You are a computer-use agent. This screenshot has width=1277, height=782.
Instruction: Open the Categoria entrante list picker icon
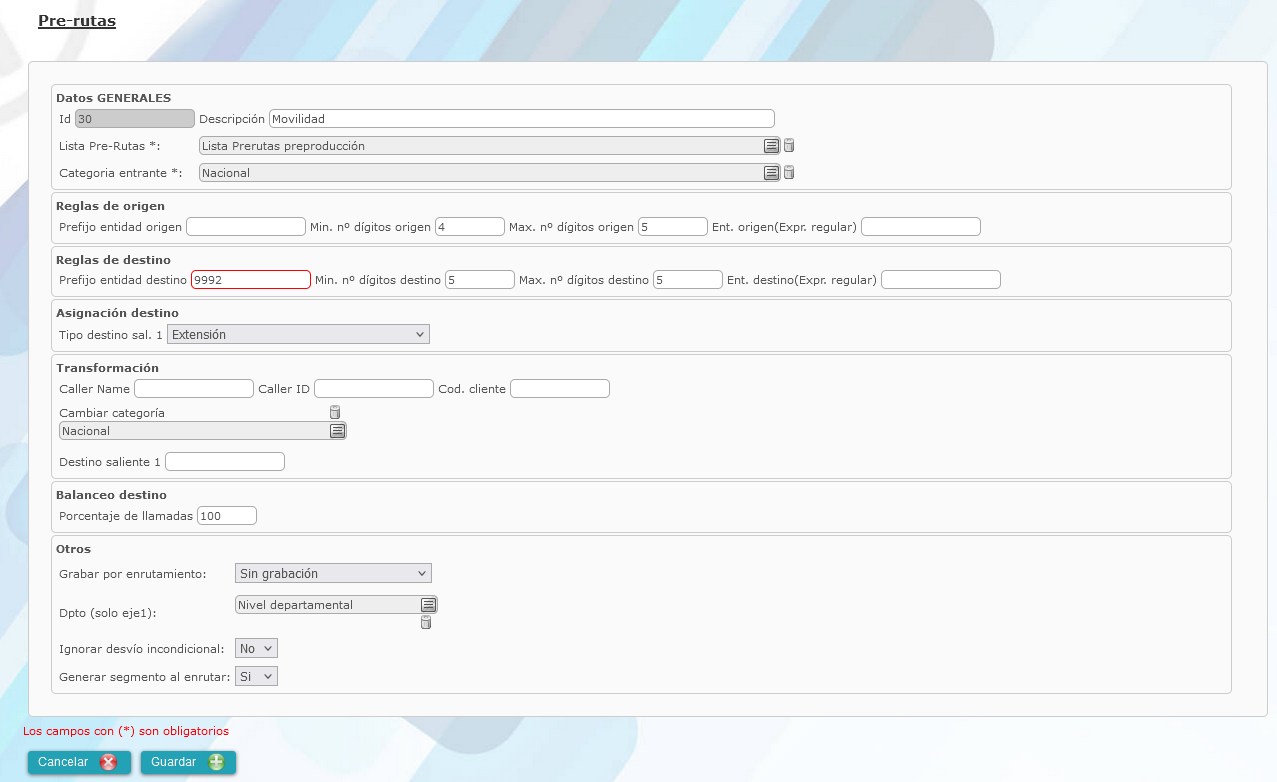(x=771, y=173)
